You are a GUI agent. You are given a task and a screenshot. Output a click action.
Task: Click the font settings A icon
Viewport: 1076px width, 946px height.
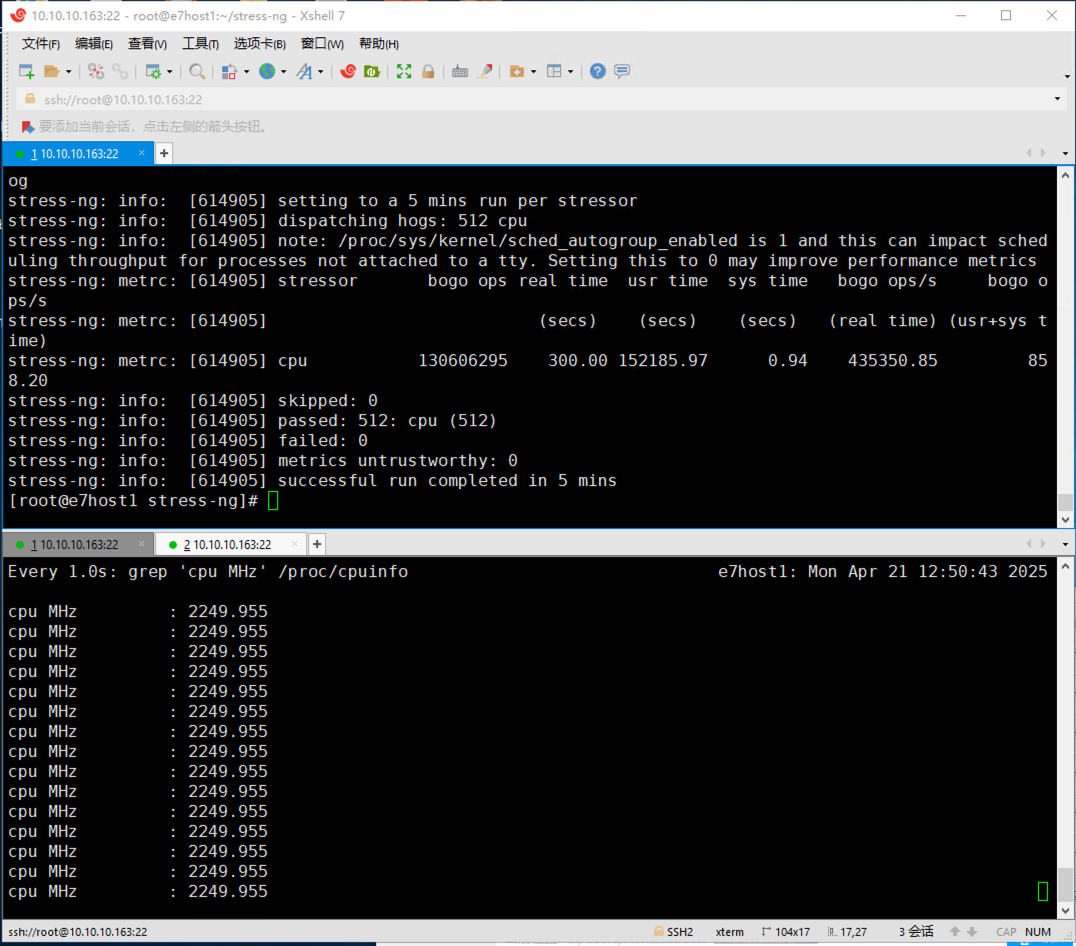[x=304, y=71]
